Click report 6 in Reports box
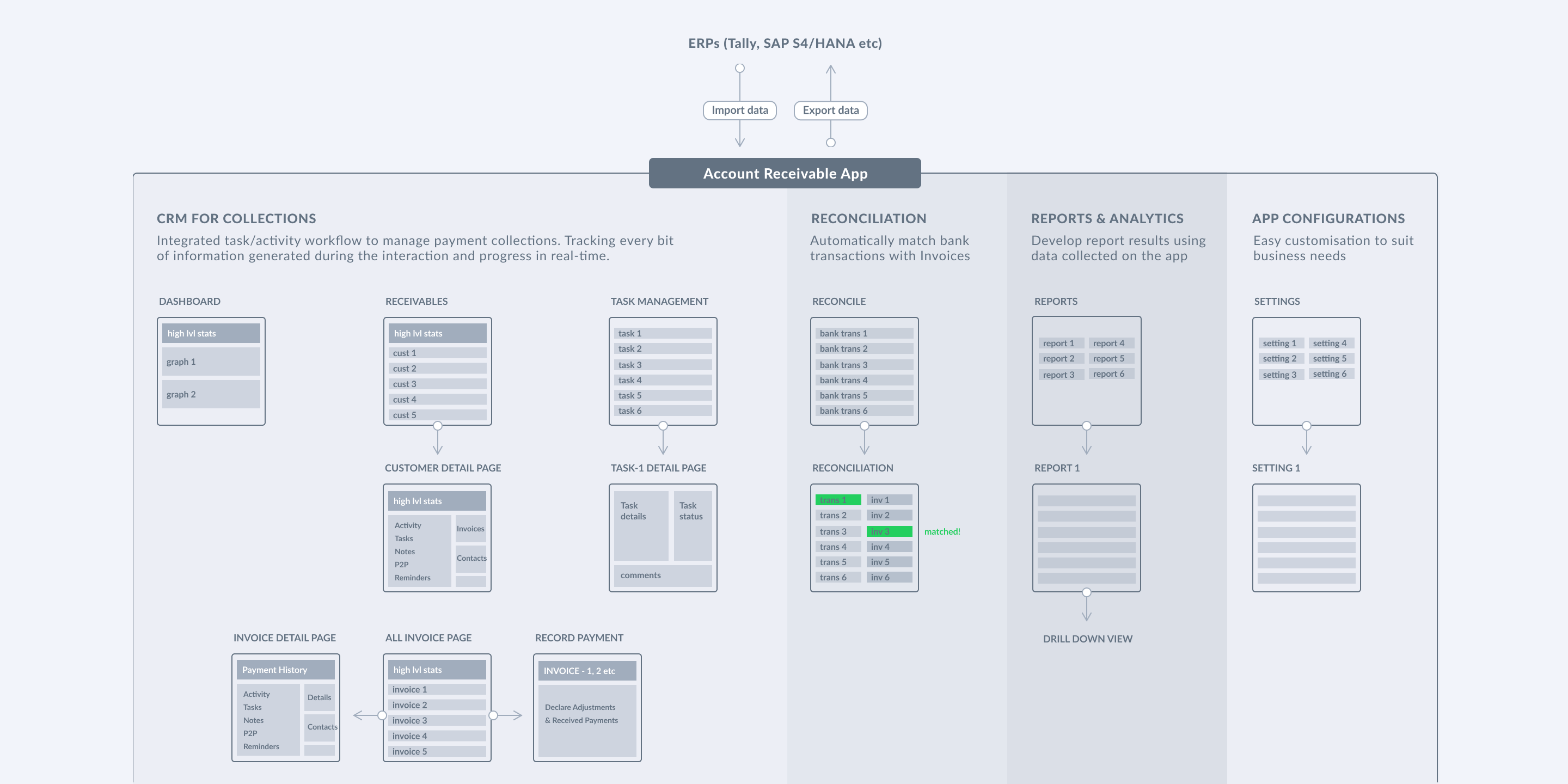The image size is (1568, 784). (x=1111, y=373)
